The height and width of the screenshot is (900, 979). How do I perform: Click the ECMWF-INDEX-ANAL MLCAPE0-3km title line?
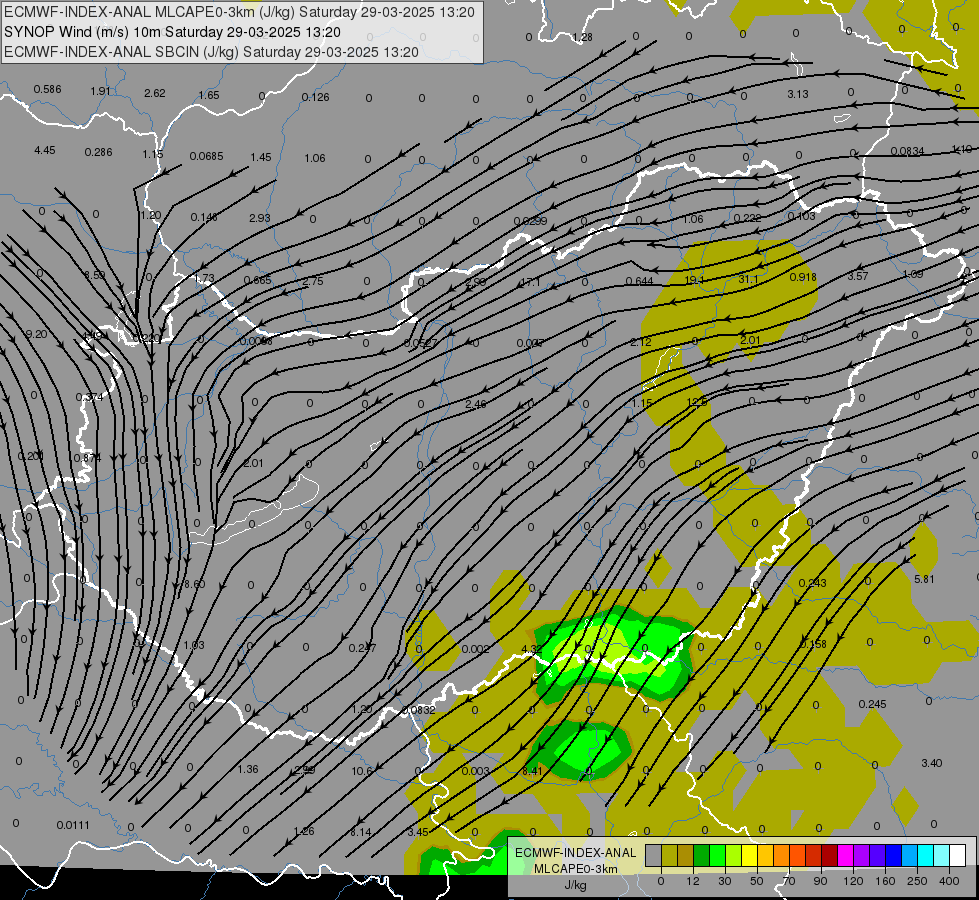(x=239, y=12)
